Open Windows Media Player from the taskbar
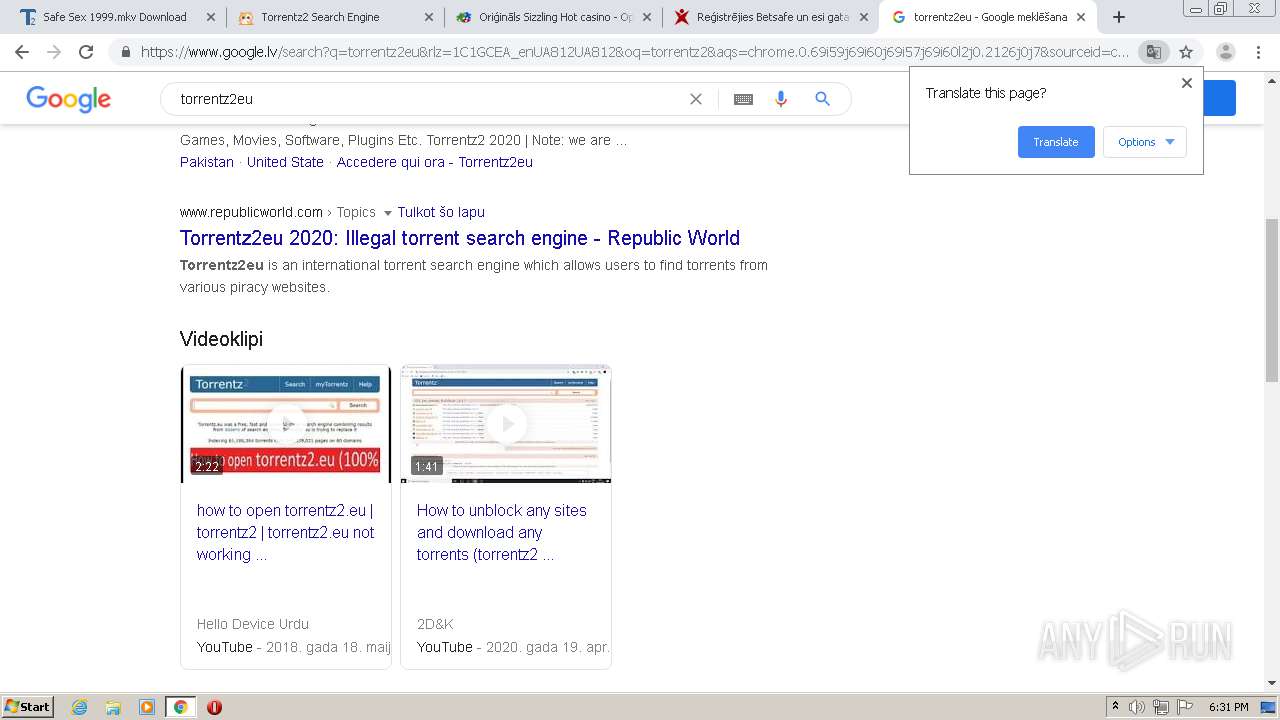1280x720 pixels. 147,707
